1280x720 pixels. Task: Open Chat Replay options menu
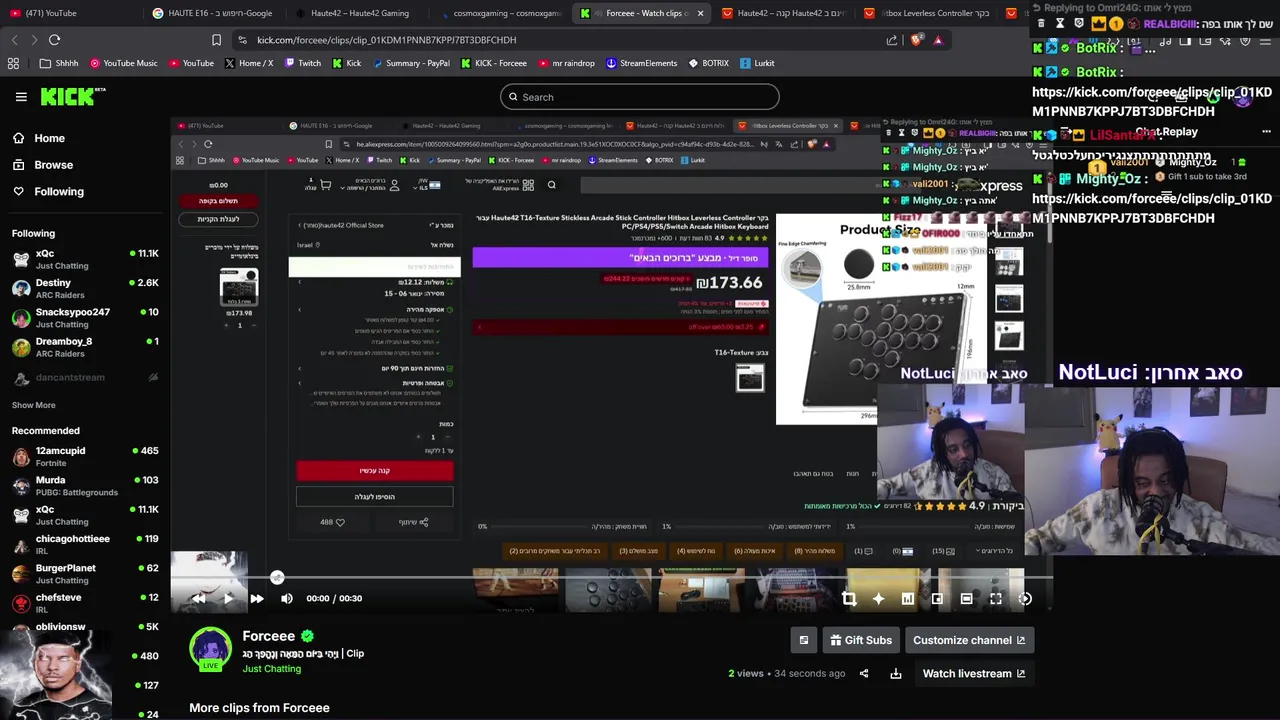(x=1266, y=131)
